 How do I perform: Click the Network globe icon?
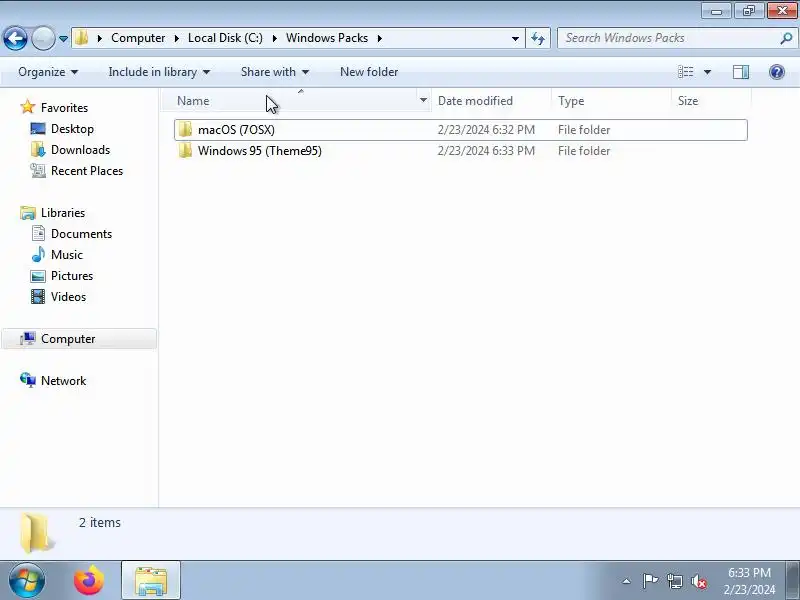point(28,380)
